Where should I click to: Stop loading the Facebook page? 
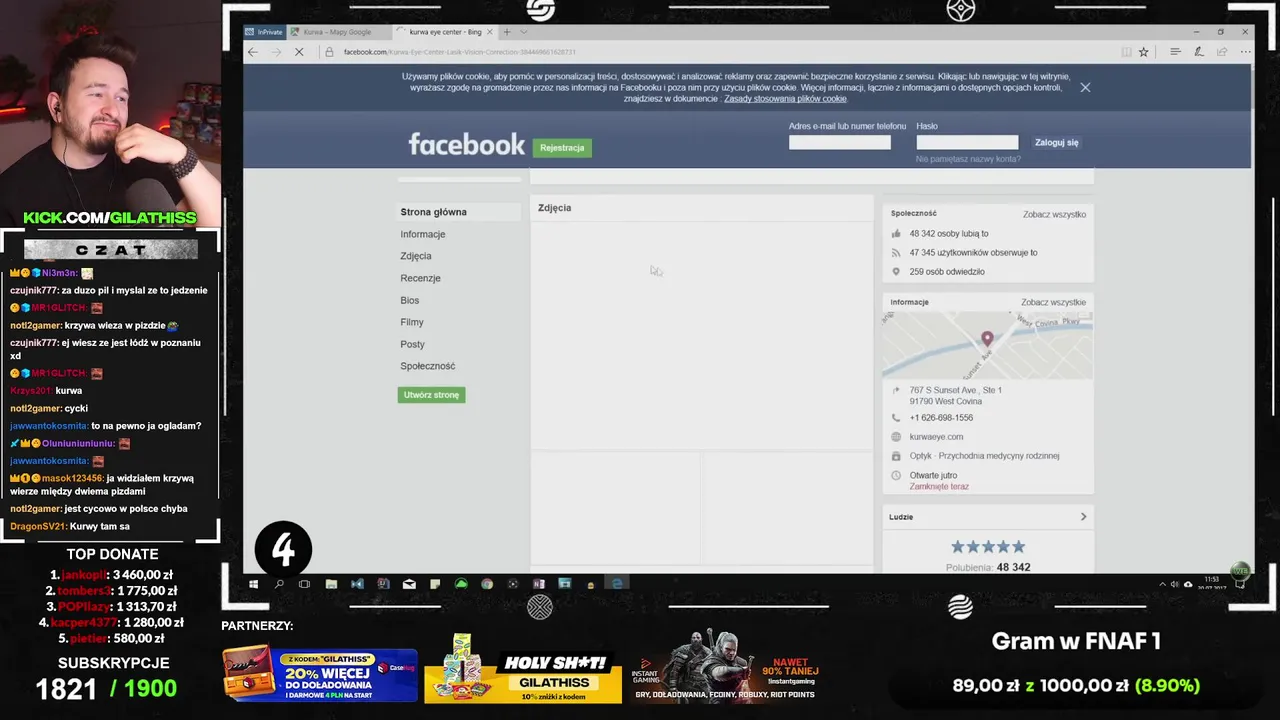click(299, 52)
